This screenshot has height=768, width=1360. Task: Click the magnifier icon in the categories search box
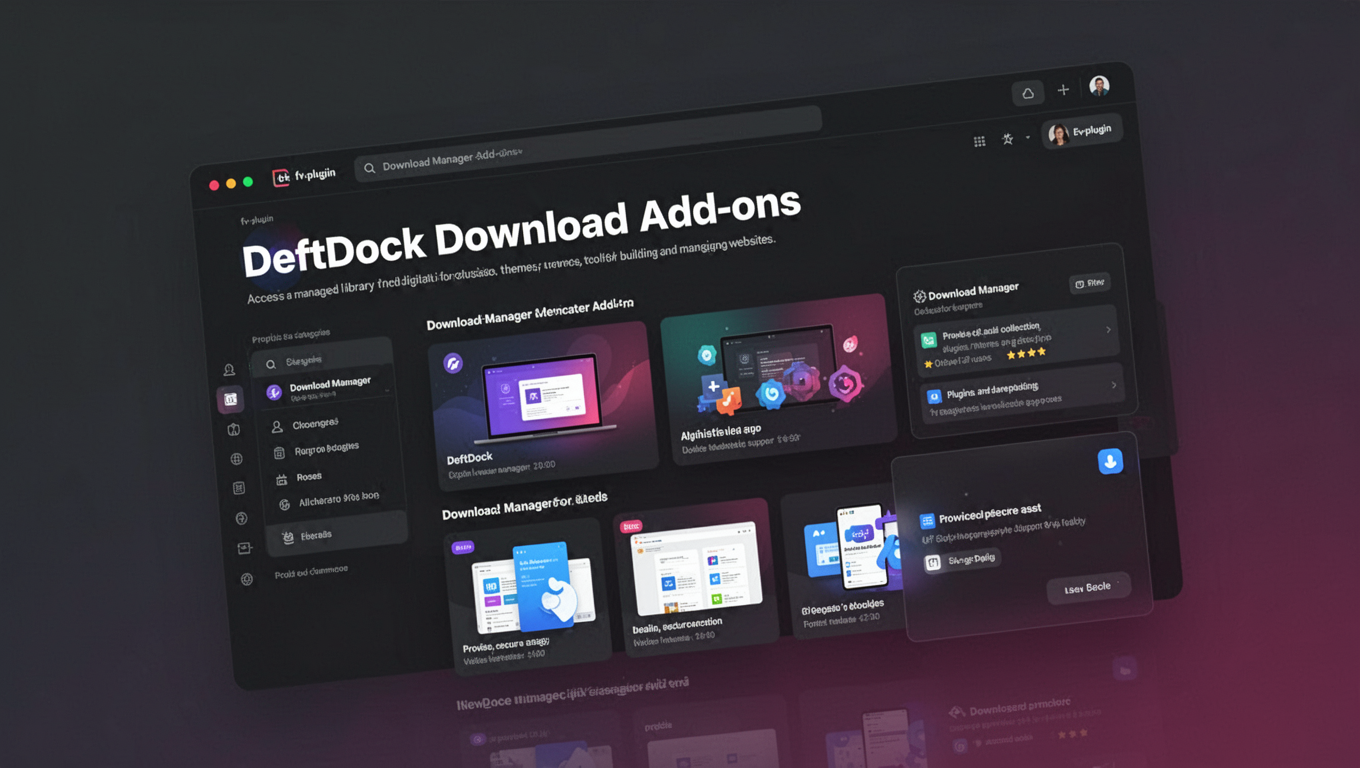(x=269, y=364)
